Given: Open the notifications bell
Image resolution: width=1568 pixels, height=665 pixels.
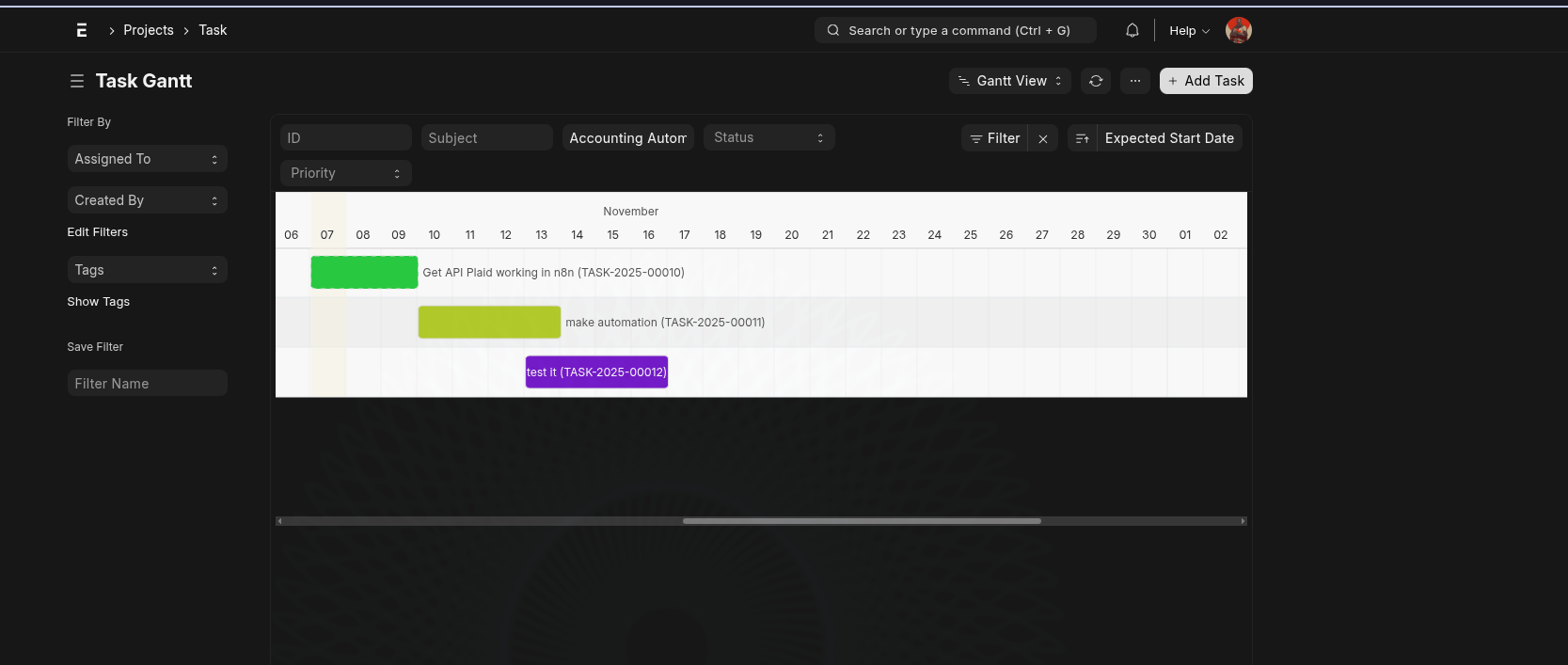Looking at the screenshot, I should [1132, 30].
